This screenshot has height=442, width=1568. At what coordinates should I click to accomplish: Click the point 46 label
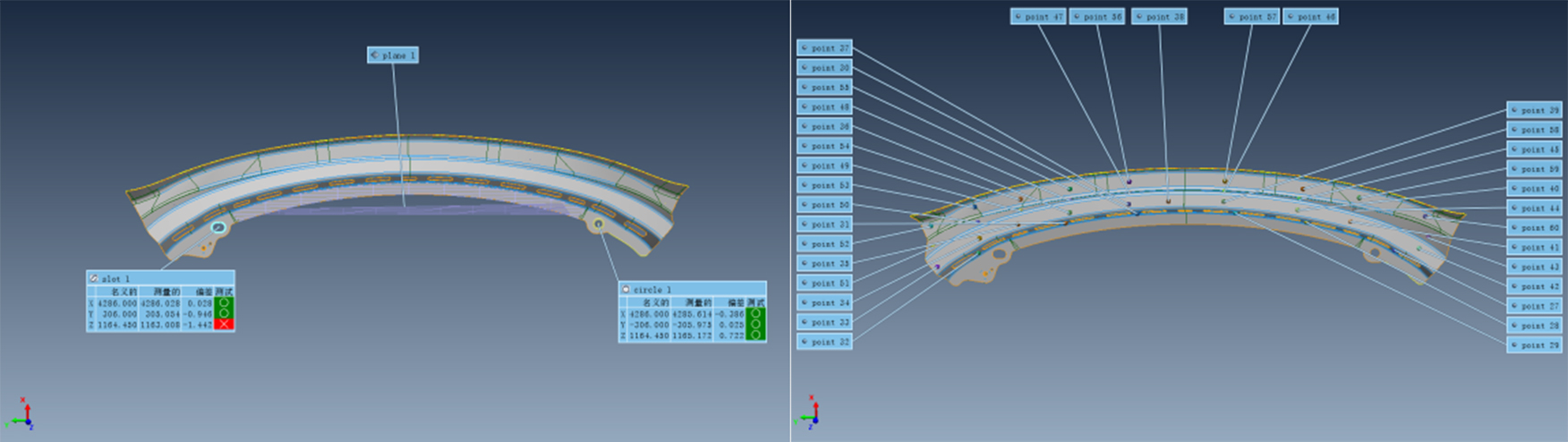1310,17
